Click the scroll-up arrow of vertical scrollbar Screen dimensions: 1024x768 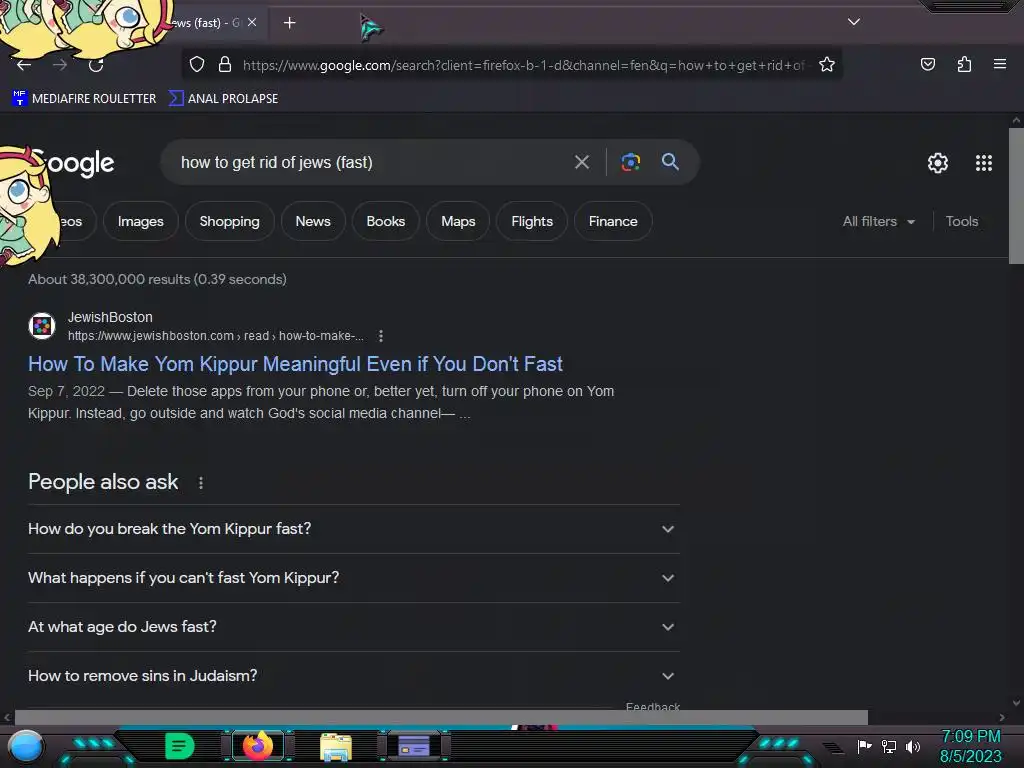pyautogui.click(x=1016, y=120)
